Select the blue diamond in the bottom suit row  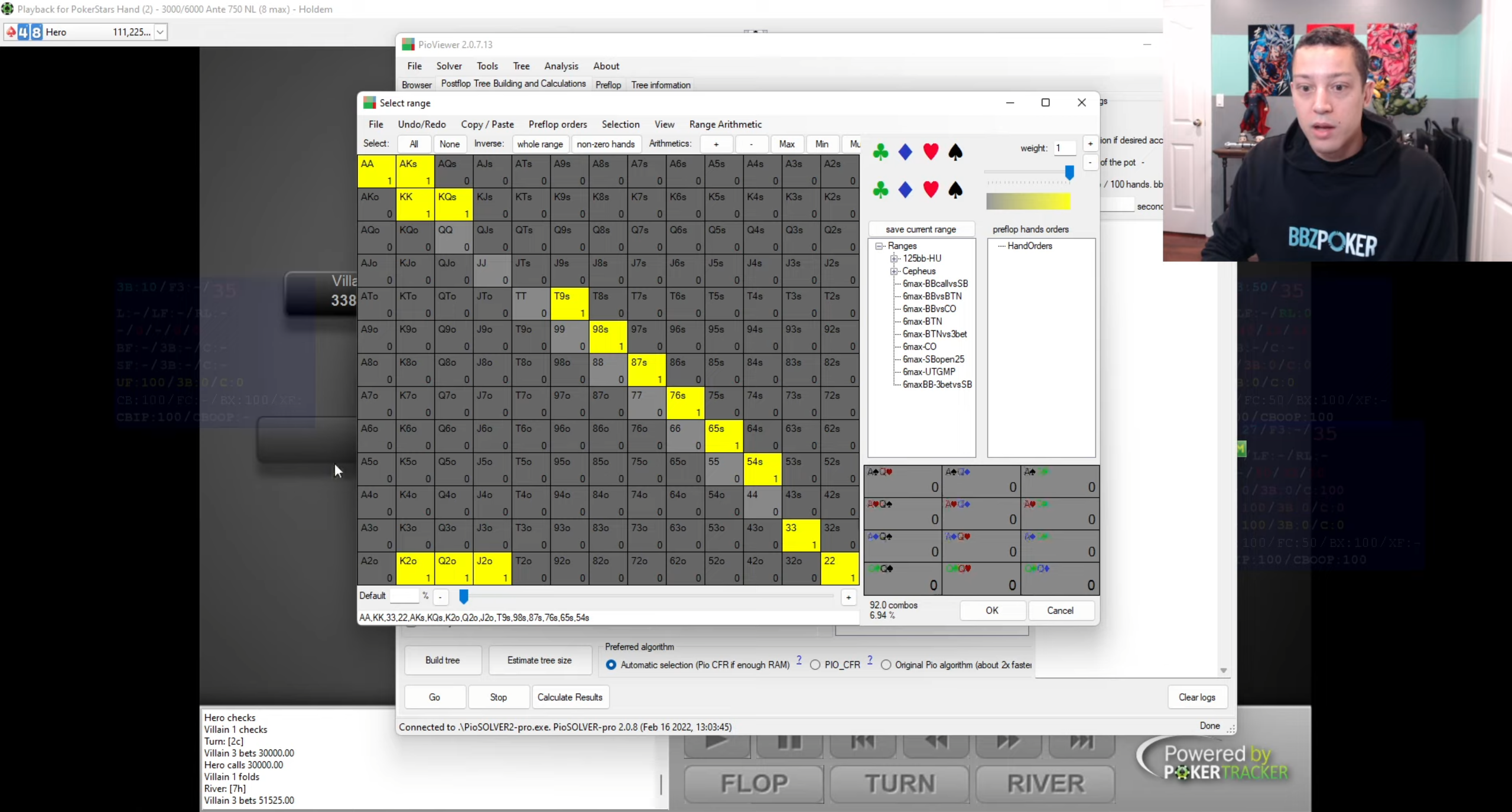pos(905,190)
